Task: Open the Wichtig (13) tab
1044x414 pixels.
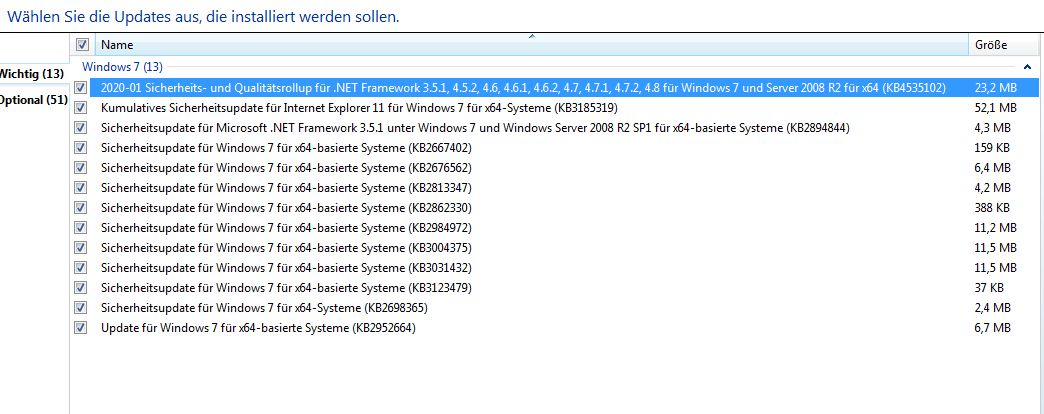Action: [x=31, y=73]
